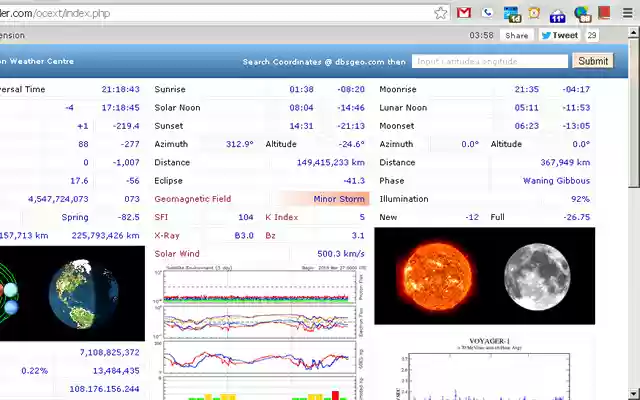Click the 225,793,426 km value
Image resolution: width=640 pixels, height=400 pixels.
tap(105, 236)
